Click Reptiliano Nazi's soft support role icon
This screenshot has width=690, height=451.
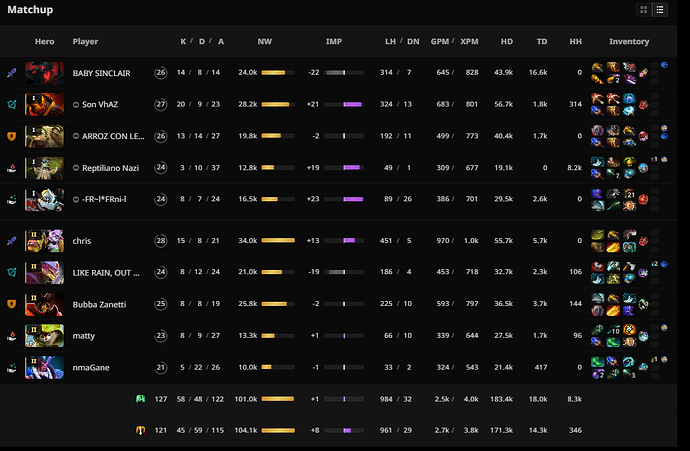pos(12,168)
